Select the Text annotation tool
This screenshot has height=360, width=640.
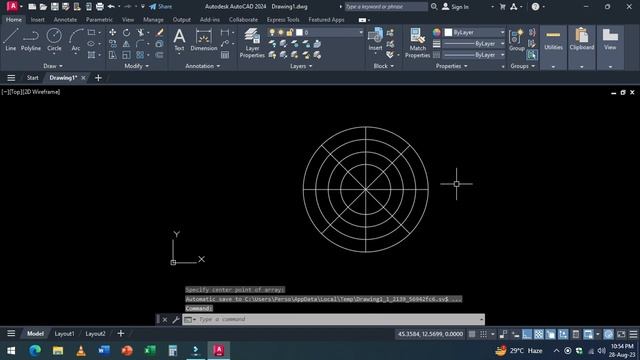tap(179, 40)
